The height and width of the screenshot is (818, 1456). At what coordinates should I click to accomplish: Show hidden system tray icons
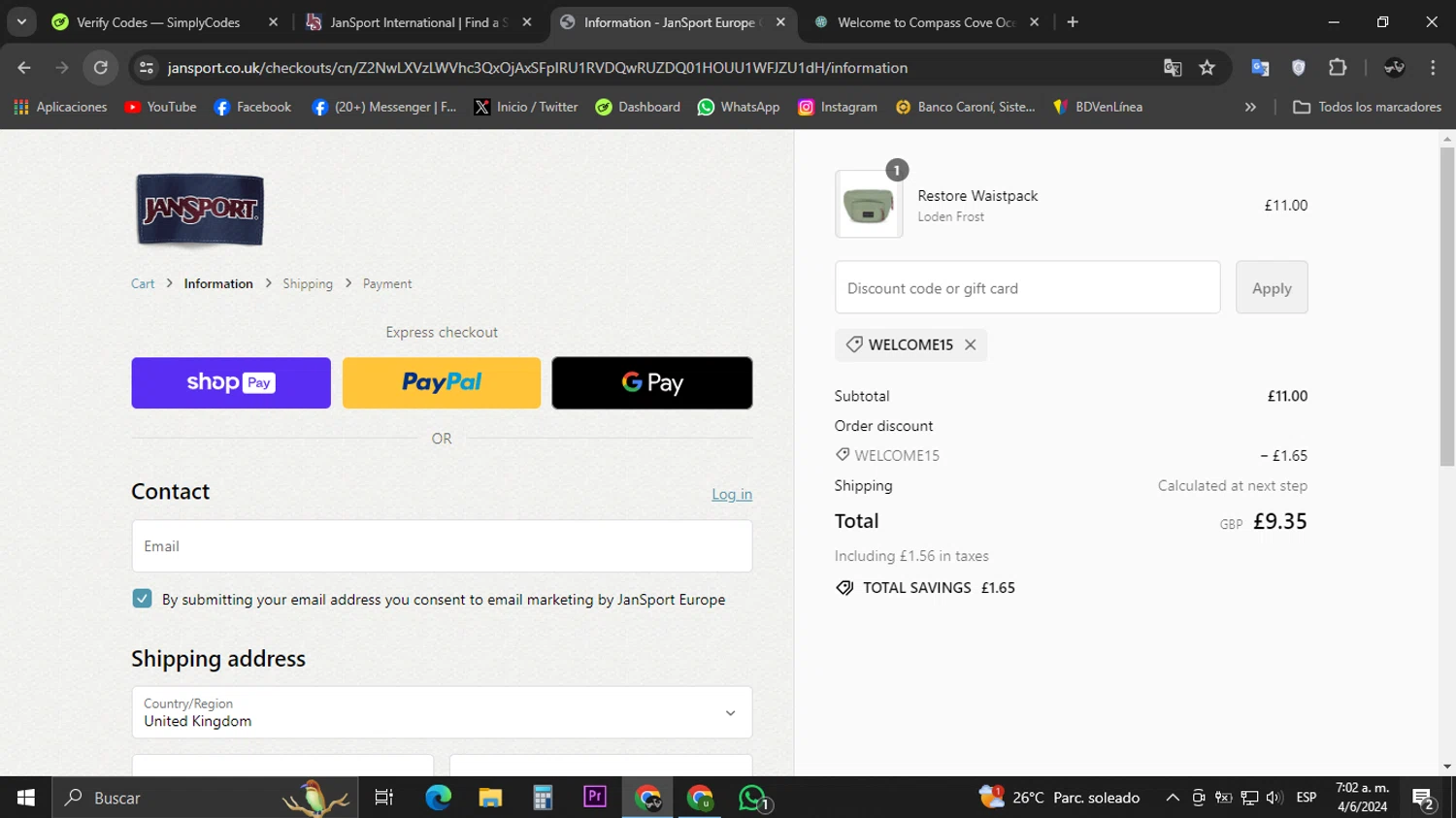[x=1173, y=798]
